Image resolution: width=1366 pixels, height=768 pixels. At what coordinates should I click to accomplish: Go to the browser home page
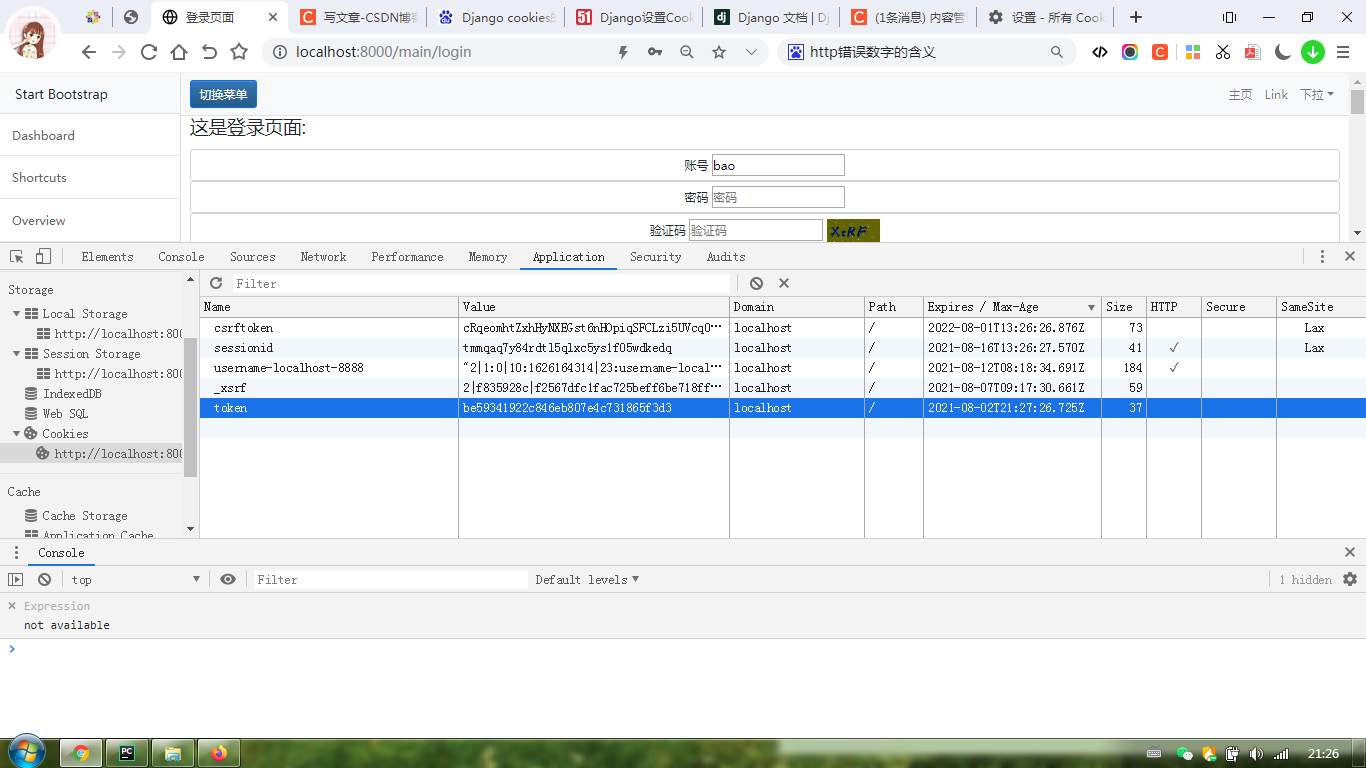coord(178,52)
